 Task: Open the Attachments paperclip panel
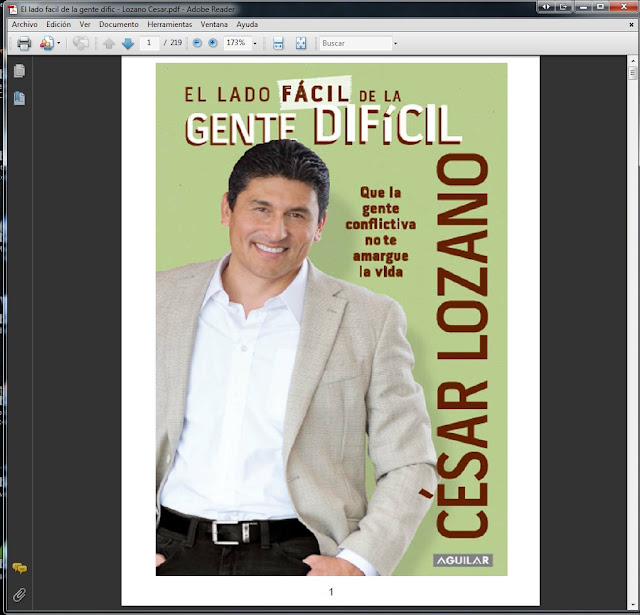[x=19, y=595]
